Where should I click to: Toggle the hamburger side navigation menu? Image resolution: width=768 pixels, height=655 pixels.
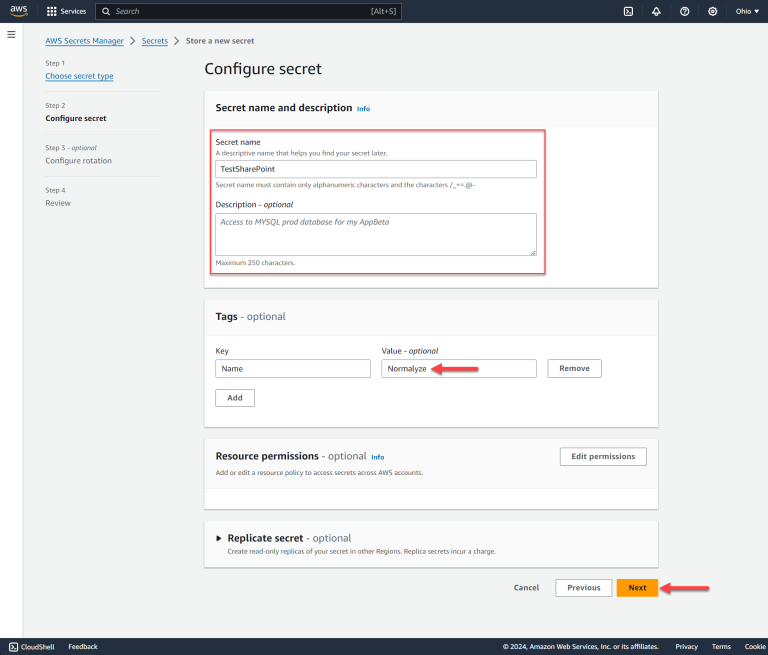(x=11, y=34)
